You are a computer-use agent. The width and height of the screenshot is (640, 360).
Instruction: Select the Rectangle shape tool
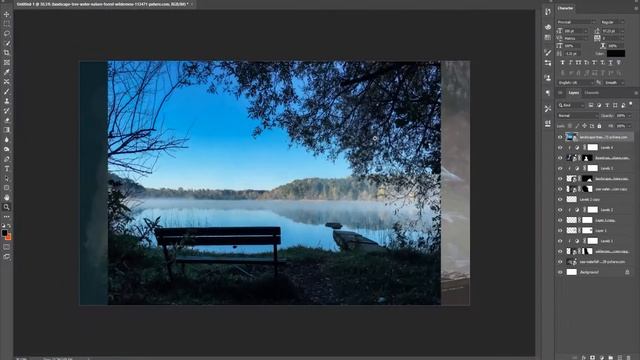[x=7, y=188]
